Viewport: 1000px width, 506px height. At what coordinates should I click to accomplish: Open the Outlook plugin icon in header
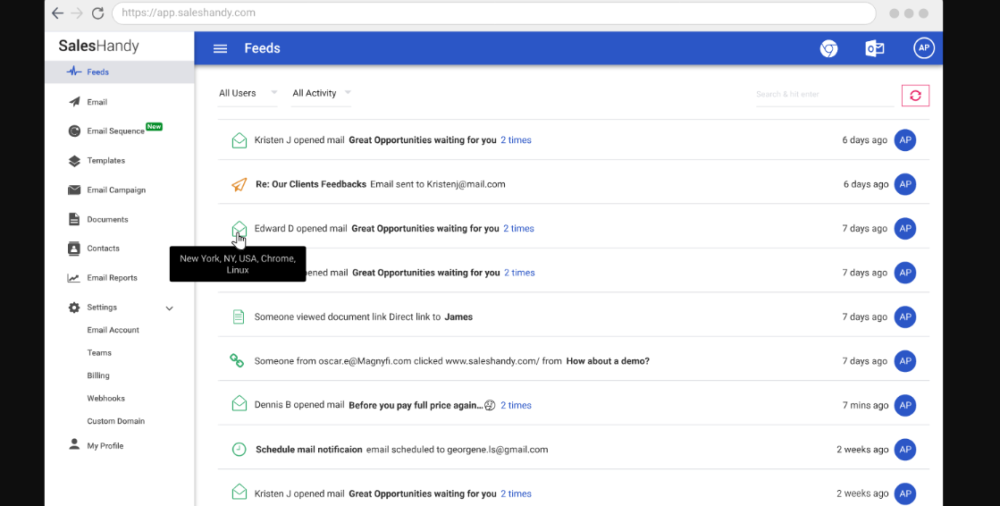(x=874, y=49)
